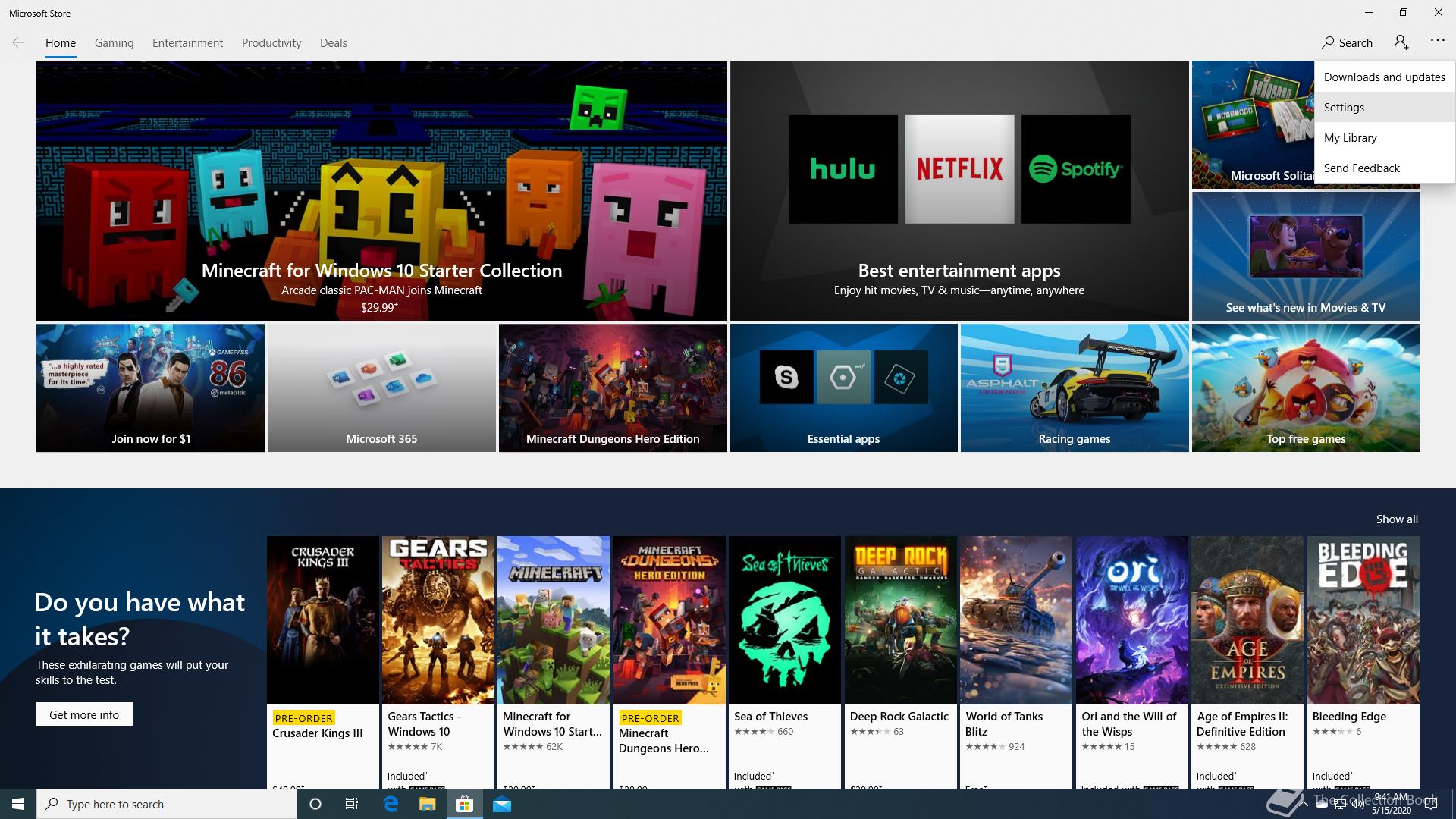The height and width of the screenshot is (819, 1456).
Task: Launch Microsoft Edge from the taskbar
Action: tap(391, 804)
